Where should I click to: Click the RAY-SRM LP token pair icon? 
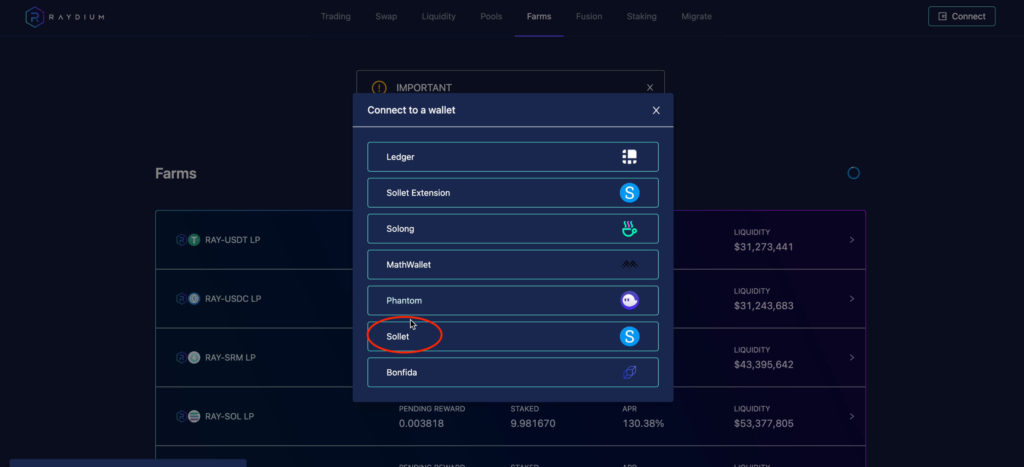click(x=188, y=357)
